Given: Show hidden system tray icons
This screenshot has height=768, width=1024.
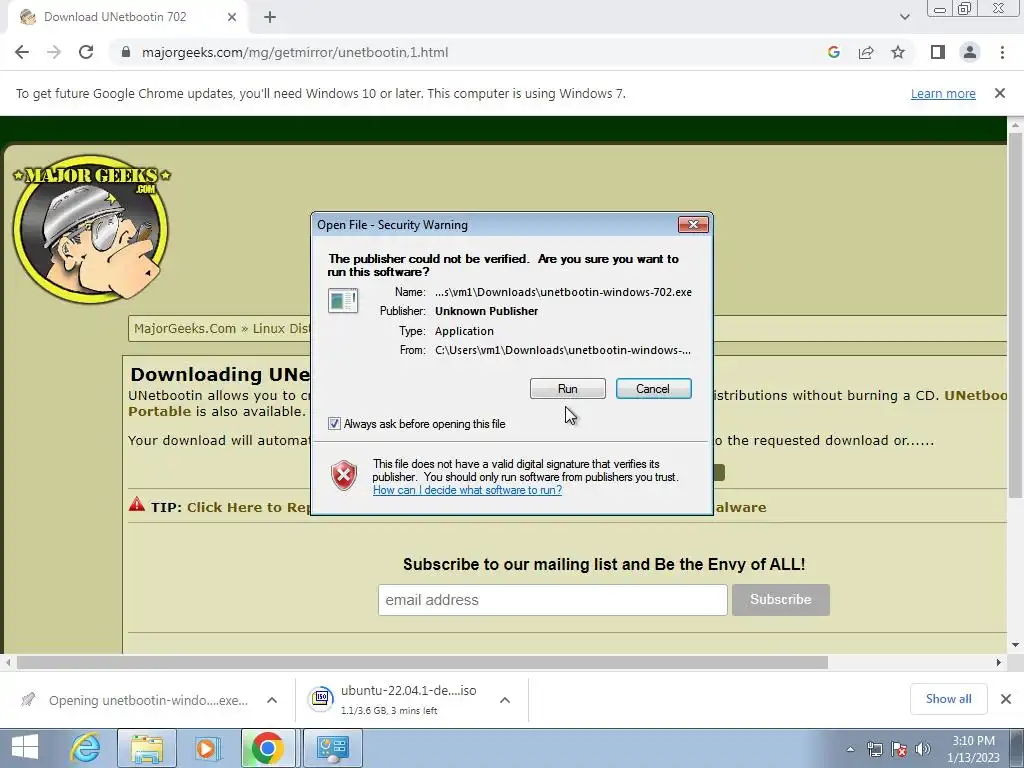Looking at the screenshot, I should pos(850,749).
